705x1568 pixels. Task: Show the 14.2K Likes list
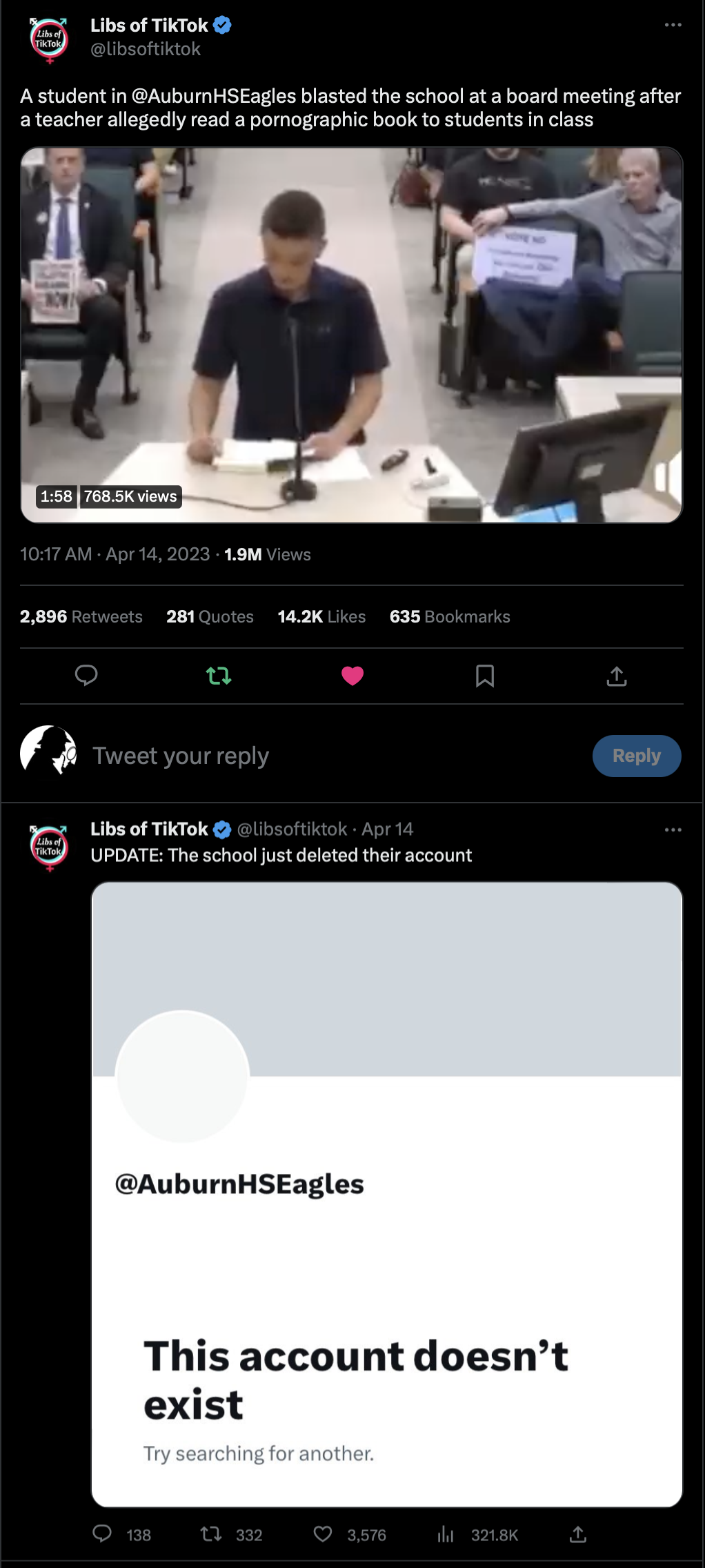pos(321,616)
